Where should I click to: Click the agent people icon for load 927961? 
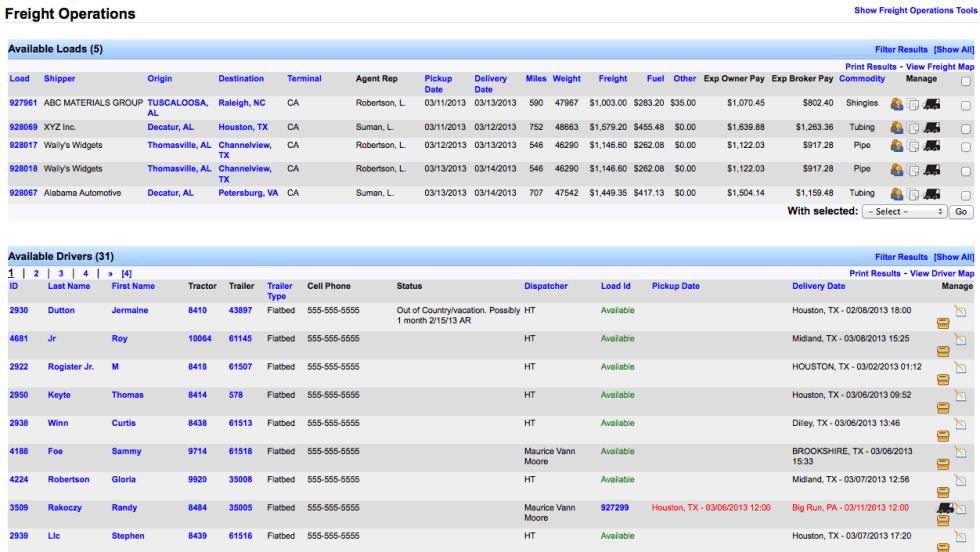[x=897, y=104]
